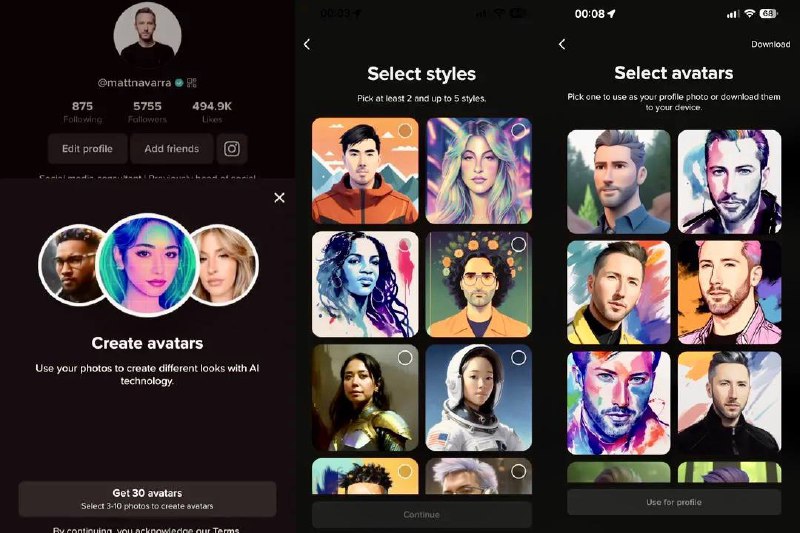The image size is (800, 533).
Task: Close the Create avatars panel with X
Action: (x=279, y=197)
